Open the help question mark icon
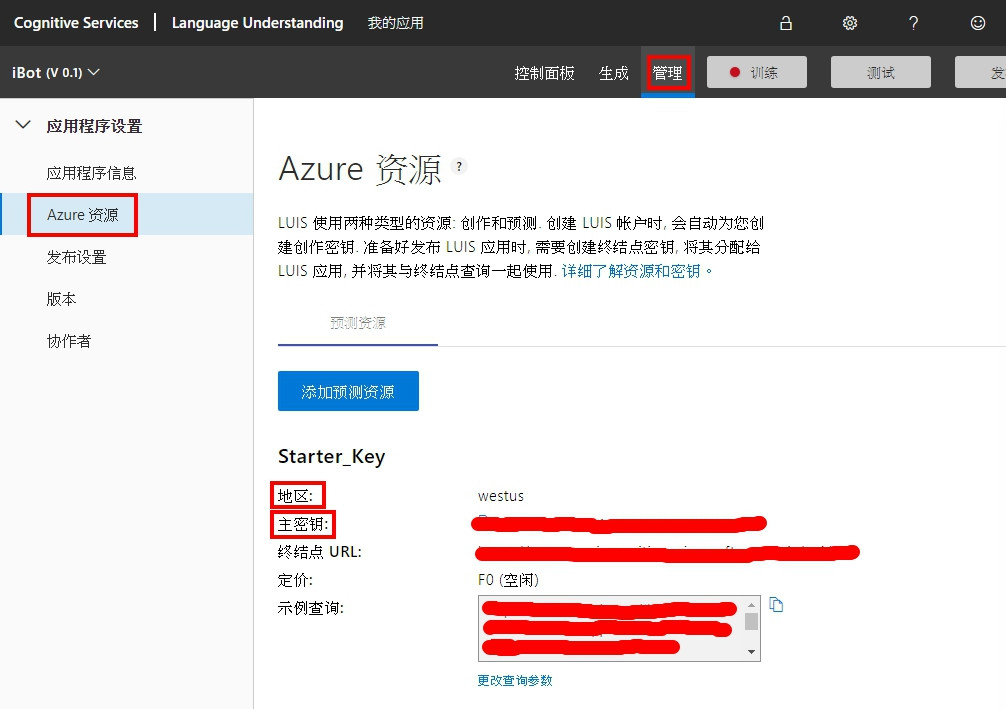1006x709 pixels. pyautogui.click(x=914, y=23)
